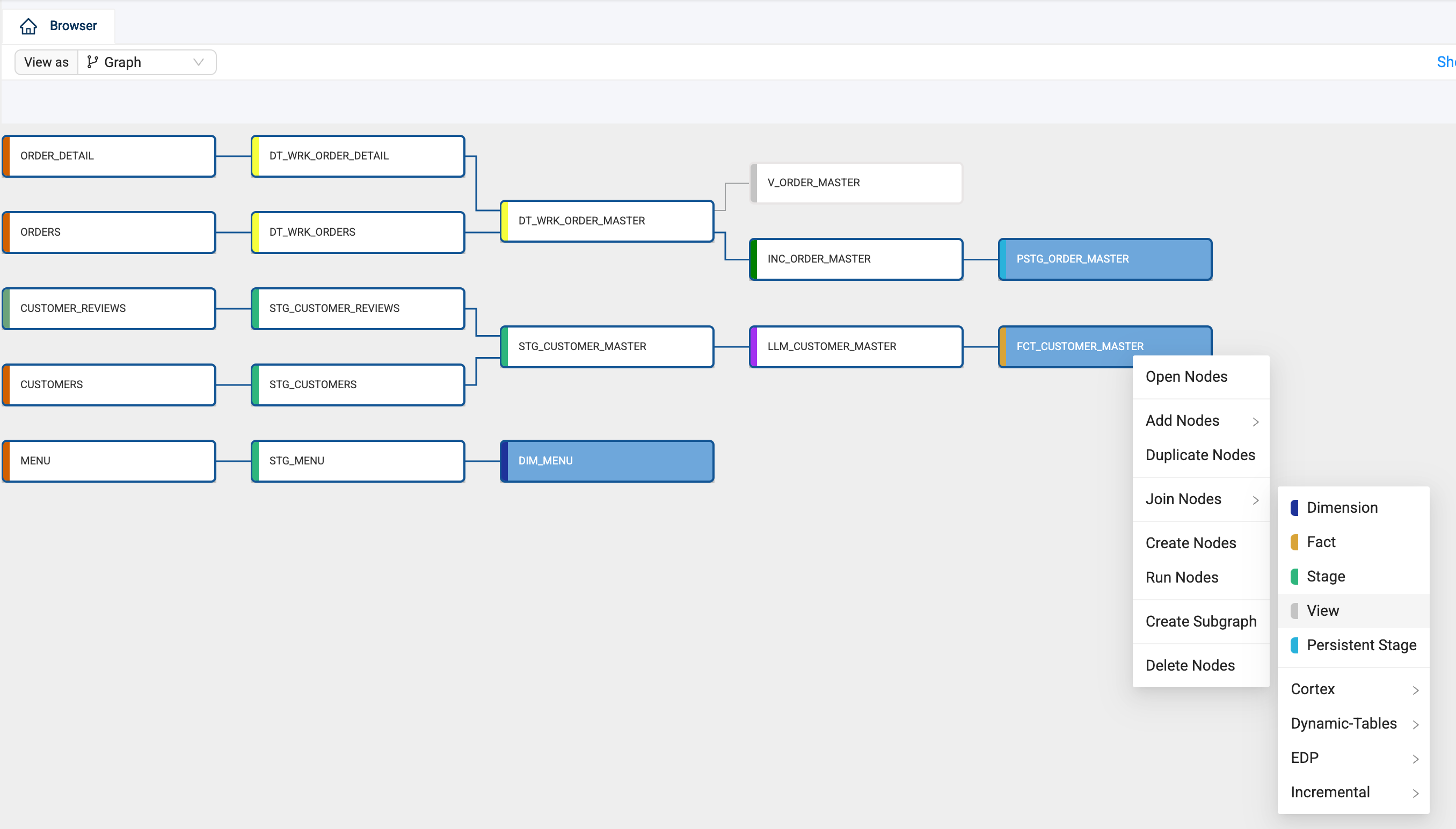Choose Persistent Stage node type
Image resolution: width=1456 pixels, height=829 pixels.
(1360, 645)
